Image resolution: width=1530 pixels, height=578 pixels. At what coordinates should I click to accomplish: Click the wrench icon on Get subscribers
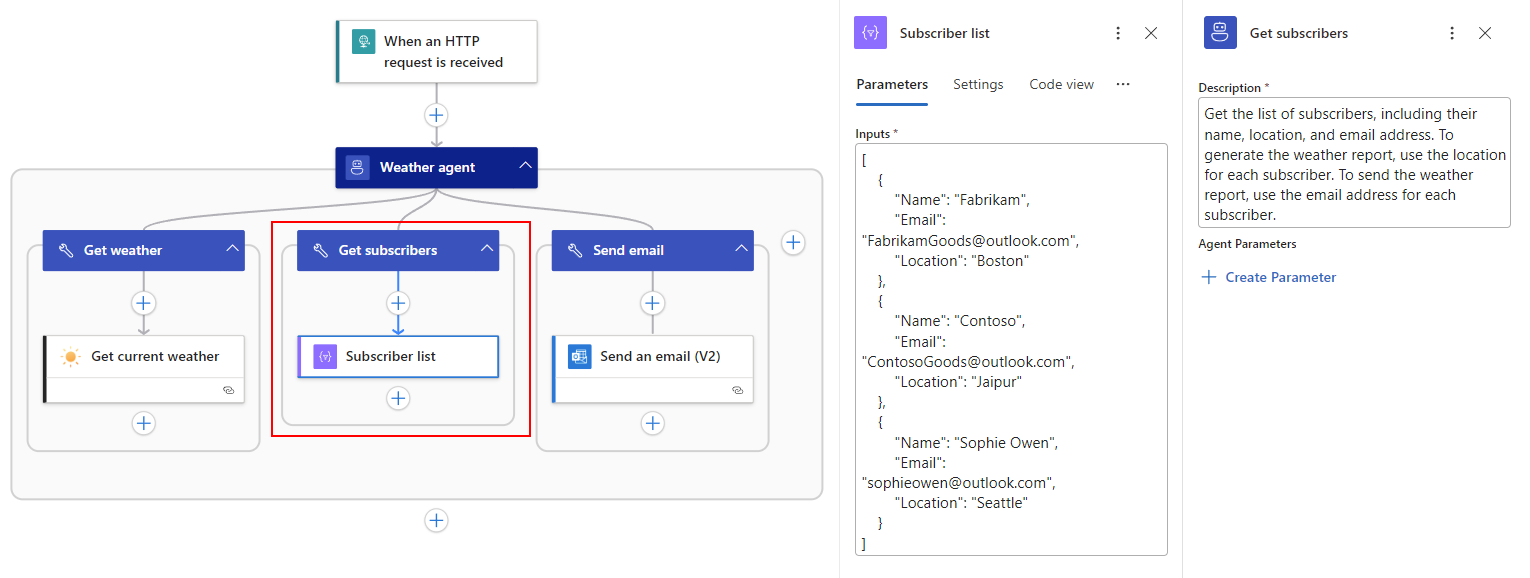(x=321, y=250)
